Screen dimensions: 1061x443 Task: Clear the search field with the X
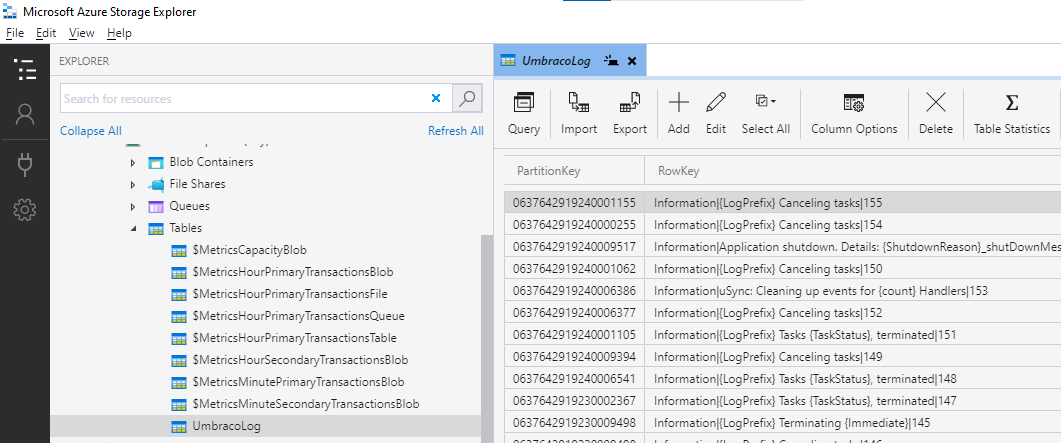436,99
